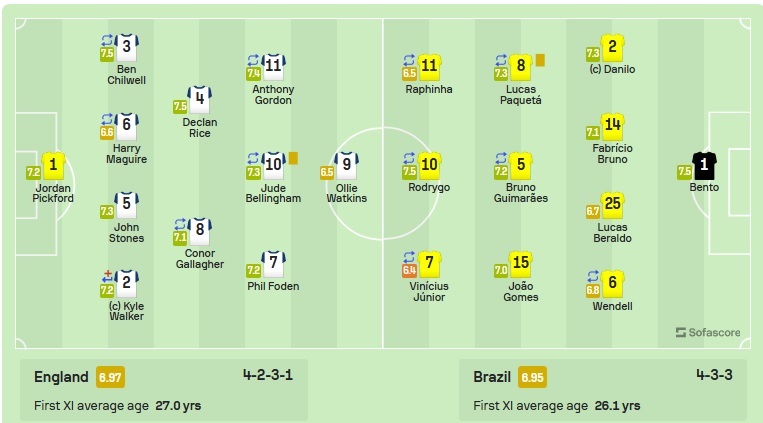
Task: Select Ollie Watkins' number 9 shirt
Action: [x=346, y=165]
